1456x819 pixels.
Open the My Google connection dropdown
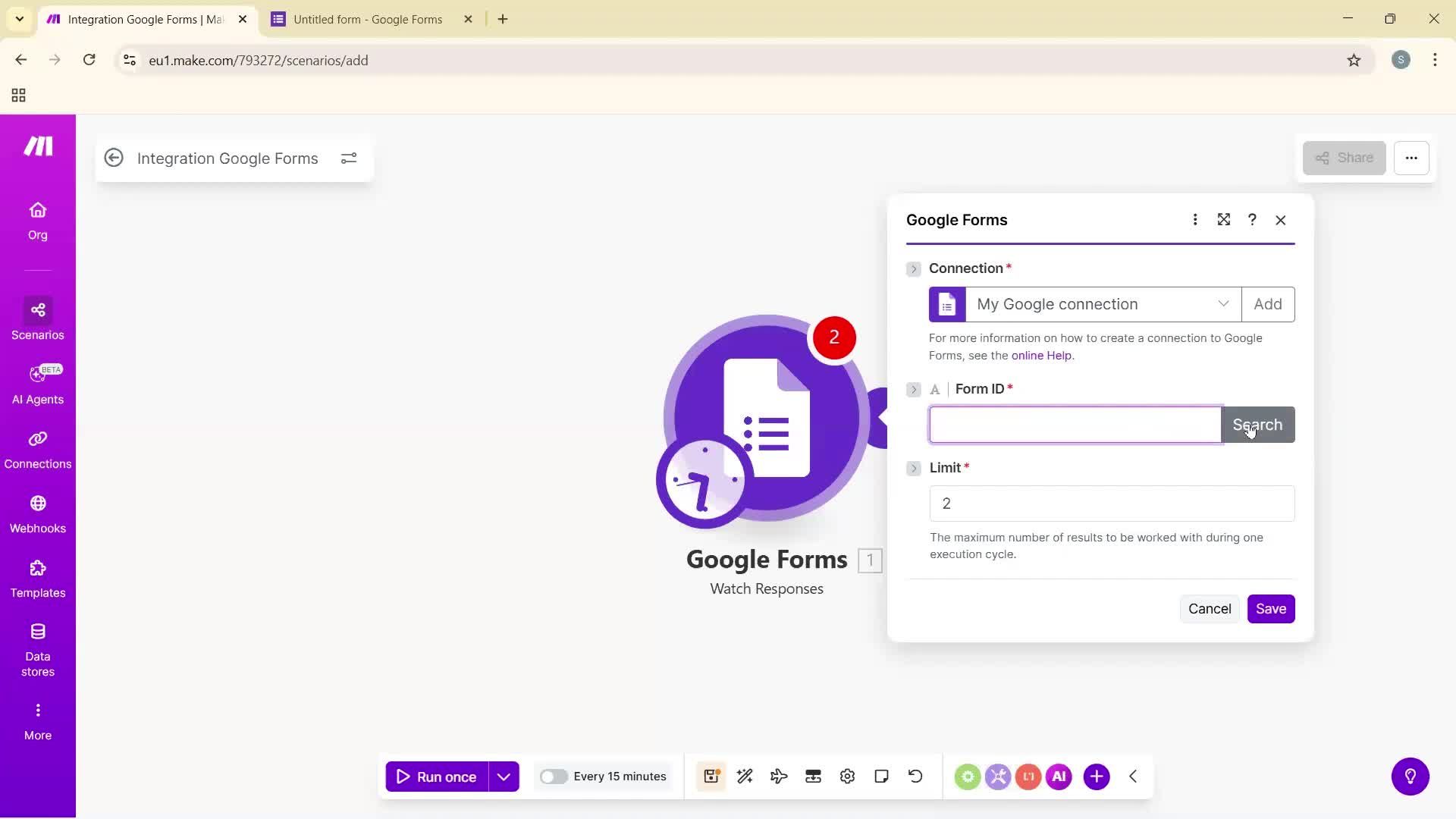(1222, 303)
